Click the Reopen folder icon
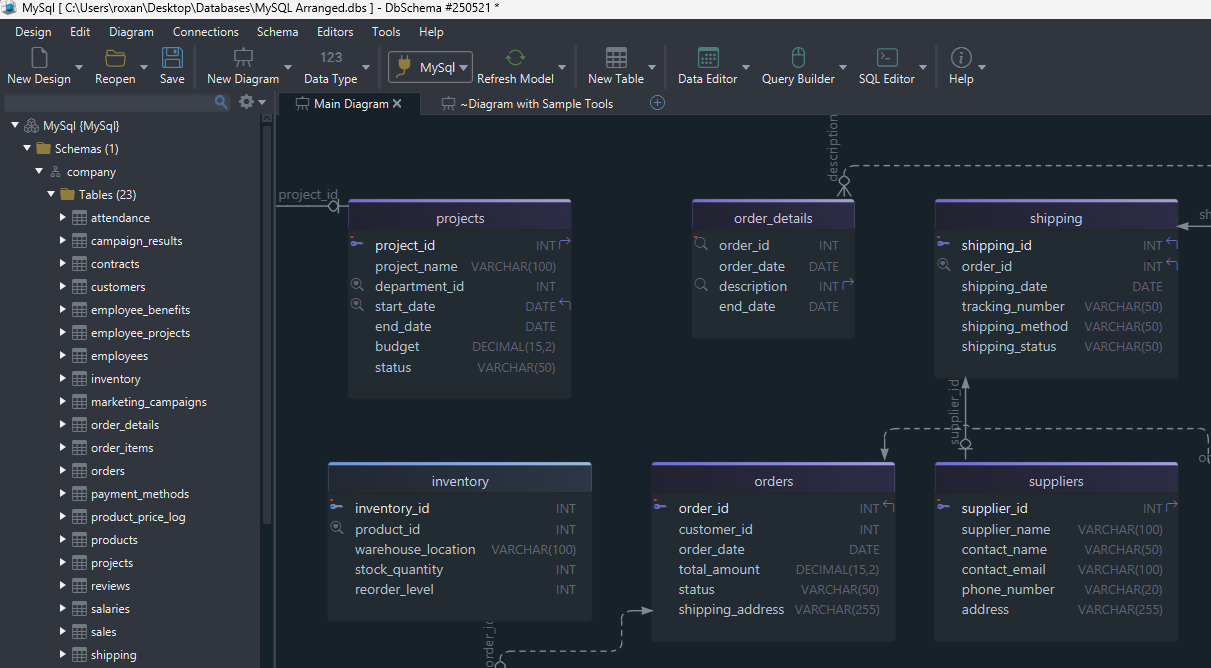Image resolution: width=1211 pixels, height=668 pixels. pos(115,58)
